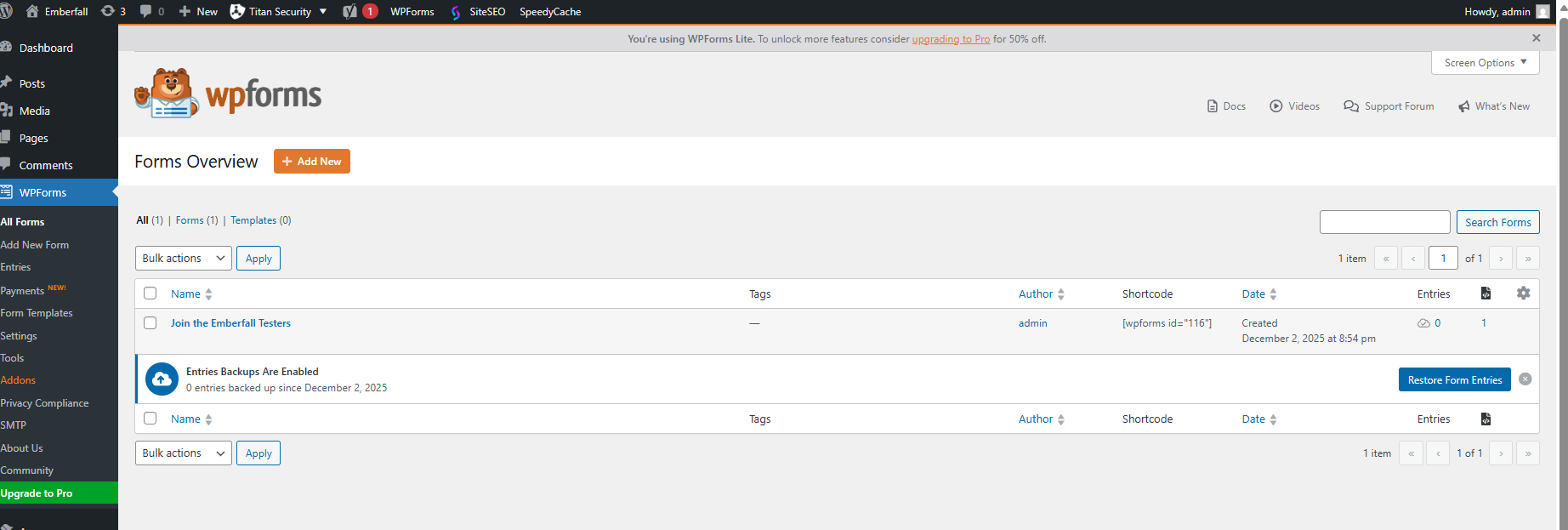Click the Videos play icon

click(x=1276, y=106)
